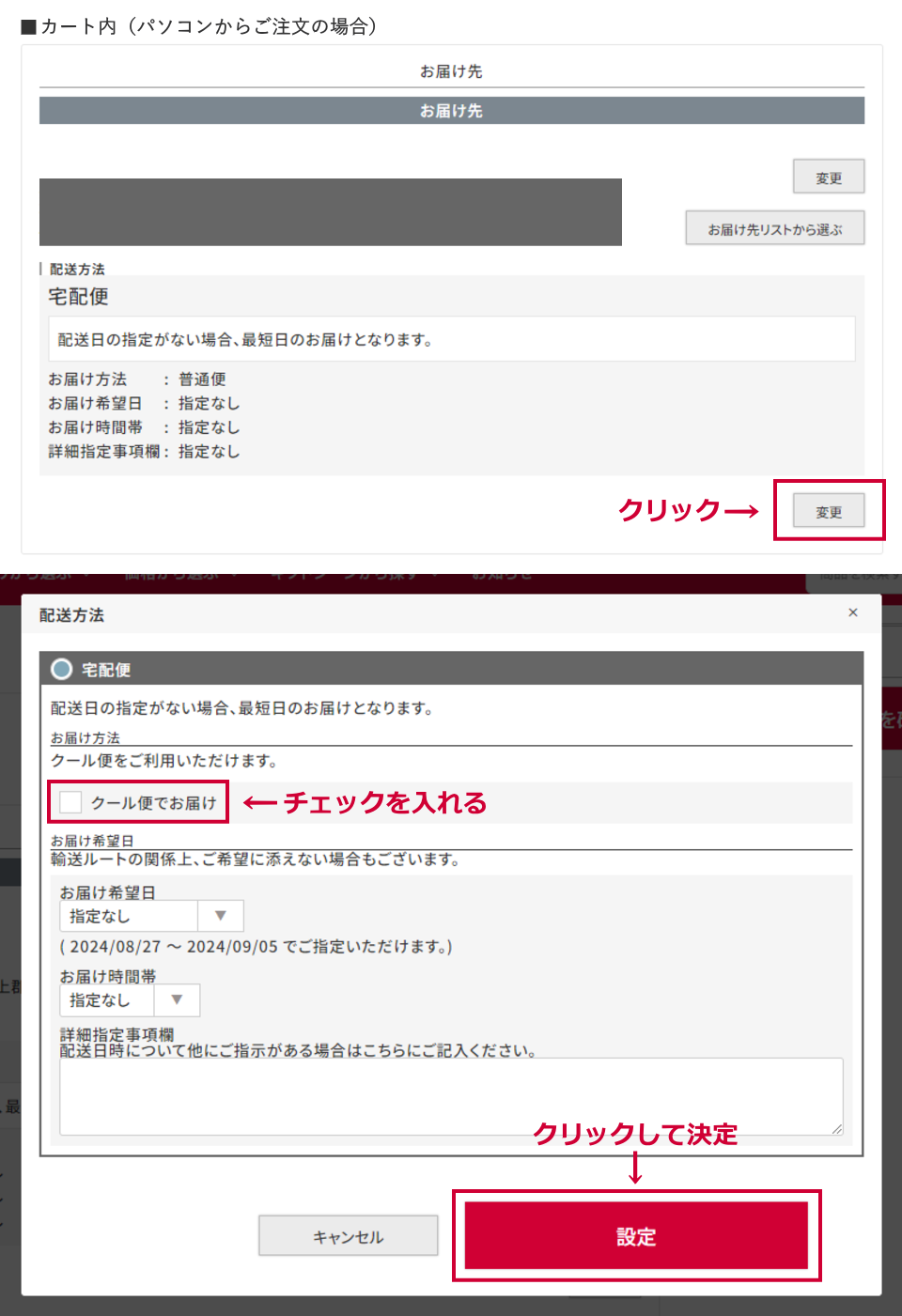The width and height of the screenshot is (902, 1316).
Task: Click the highlighted 変更 button for 配送方法
Action: (829, 510)
